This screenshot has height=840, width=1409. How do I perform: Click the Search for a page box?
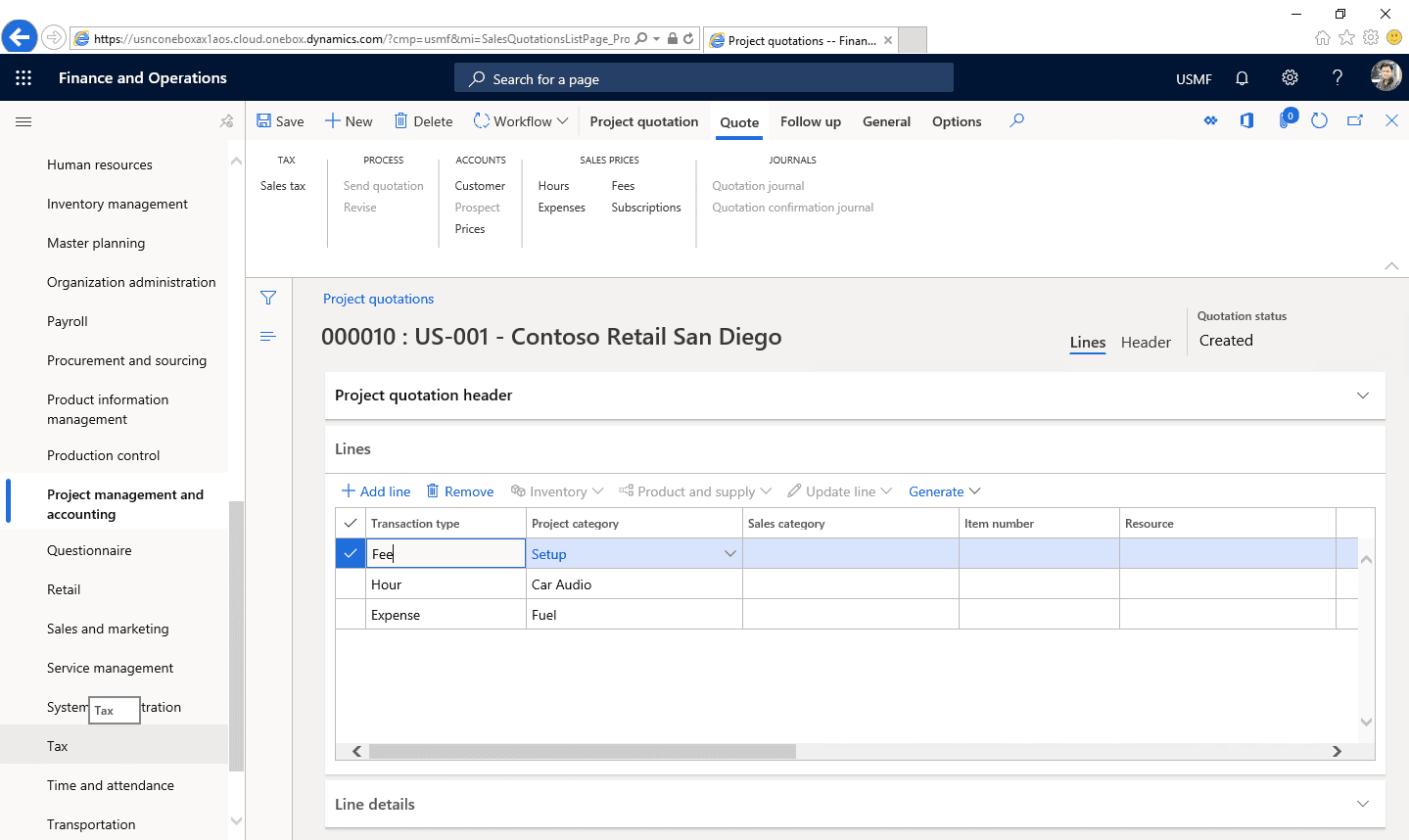704,78
